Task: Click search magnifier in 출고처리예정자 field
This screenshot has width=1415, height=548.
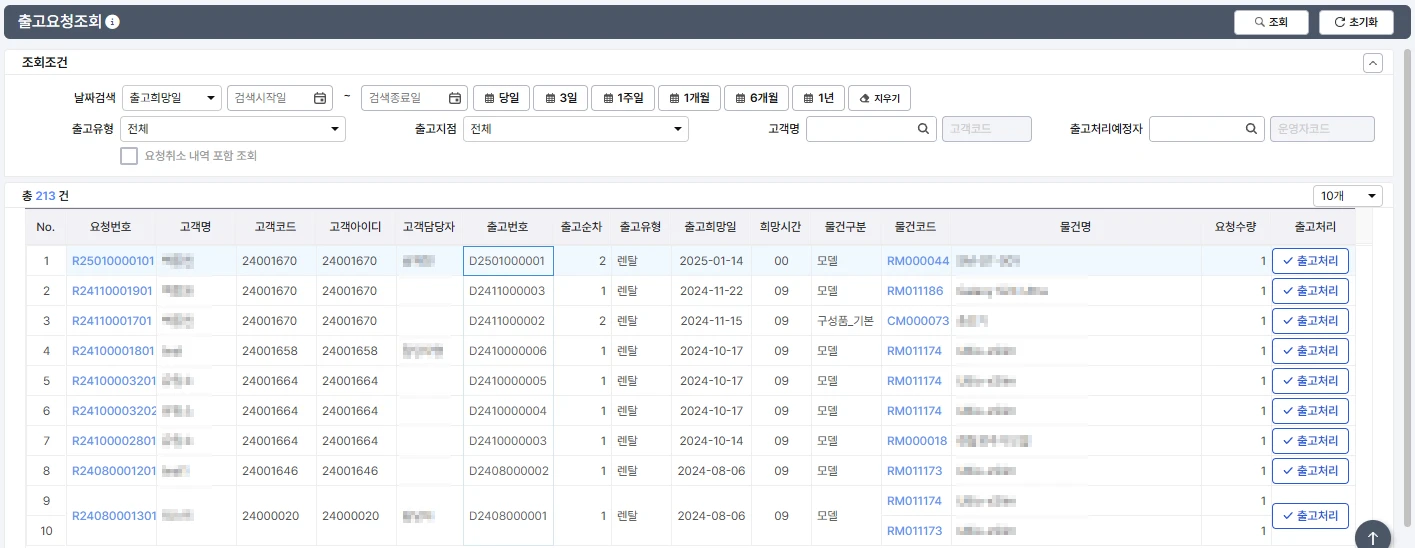Action: [x=1250, y=129]
